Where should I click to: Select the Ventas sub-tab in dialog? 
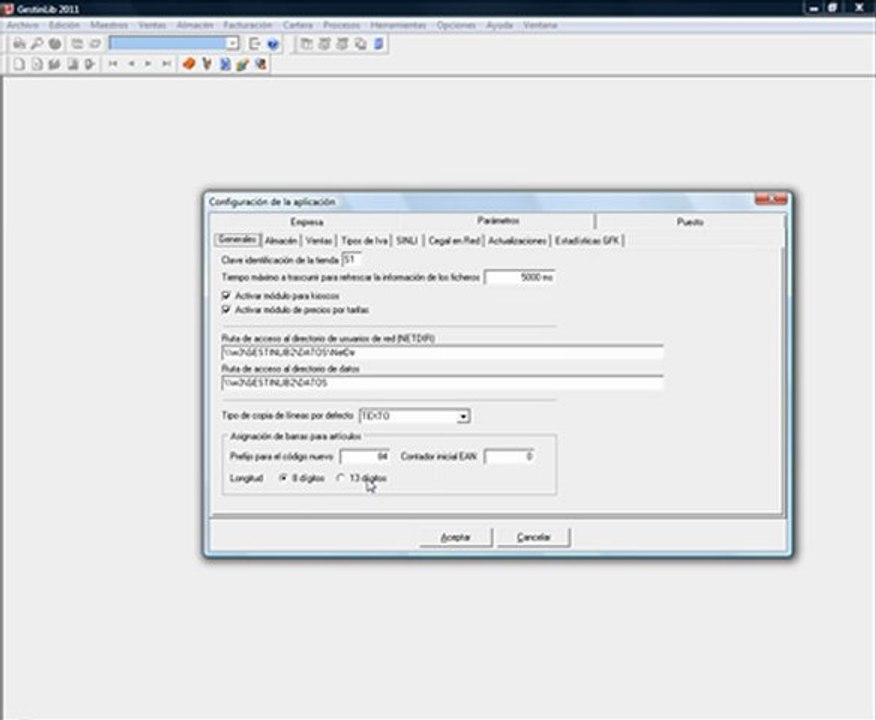319,241
